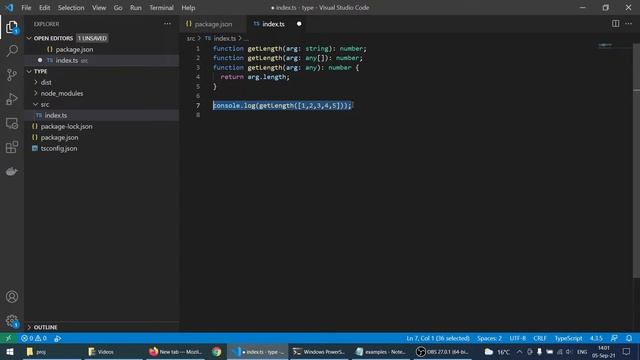
Task: Open the Windows action center icon
Action: [x=627, y=352]
